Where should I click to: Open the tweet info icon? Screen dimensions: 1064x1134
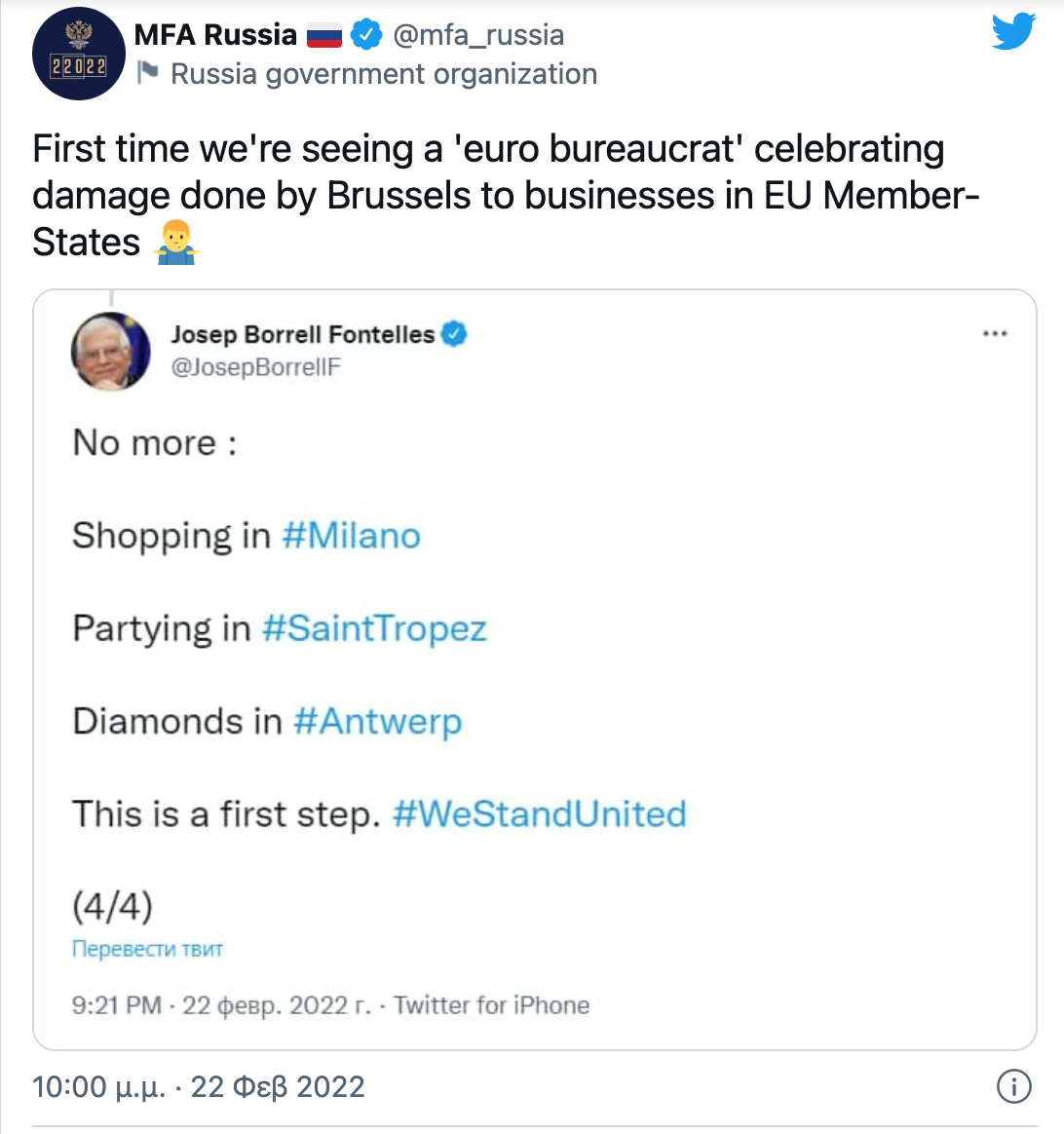[1014, 1086]
